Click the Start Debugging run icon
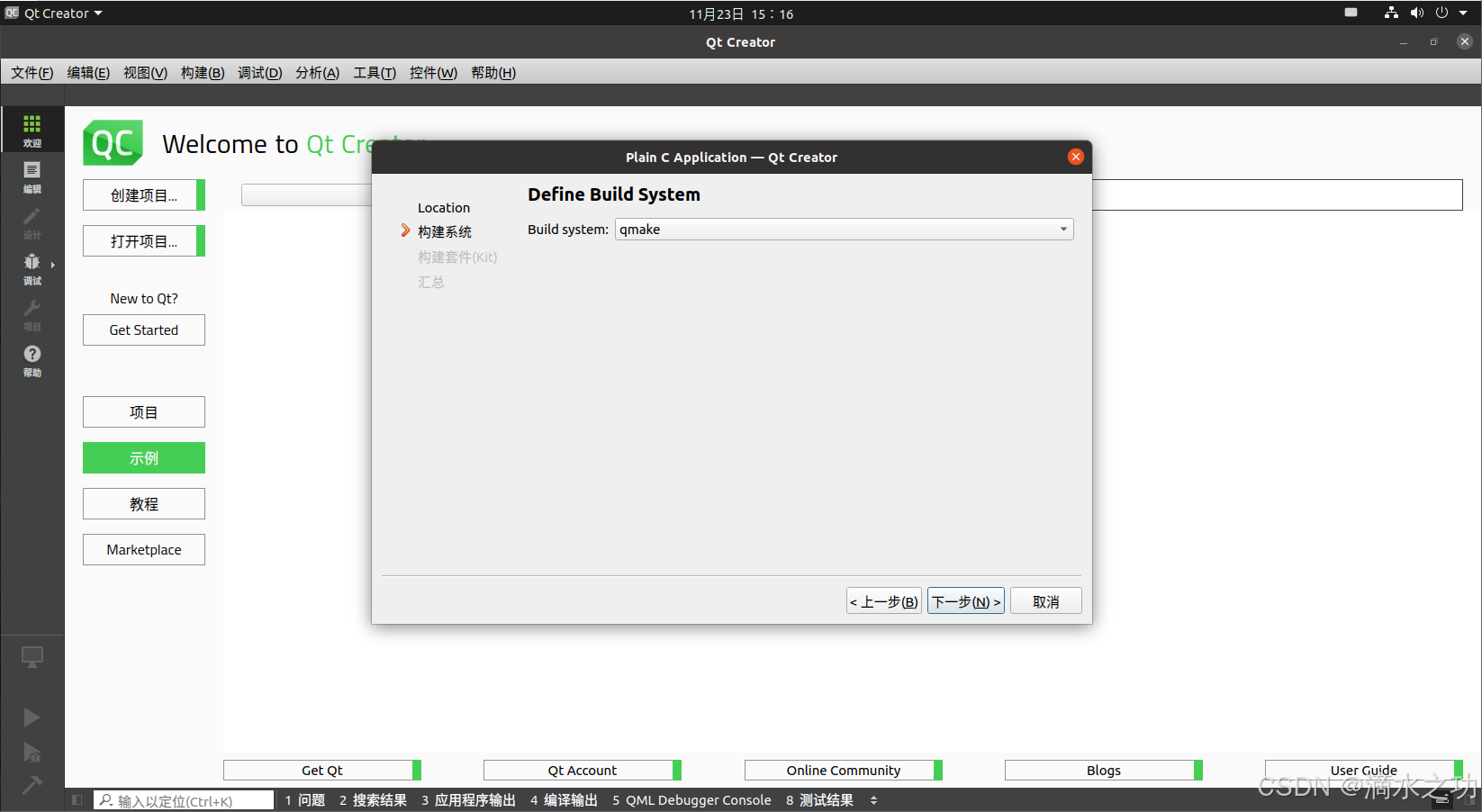The image size is (1482, 812). [32, 753]
